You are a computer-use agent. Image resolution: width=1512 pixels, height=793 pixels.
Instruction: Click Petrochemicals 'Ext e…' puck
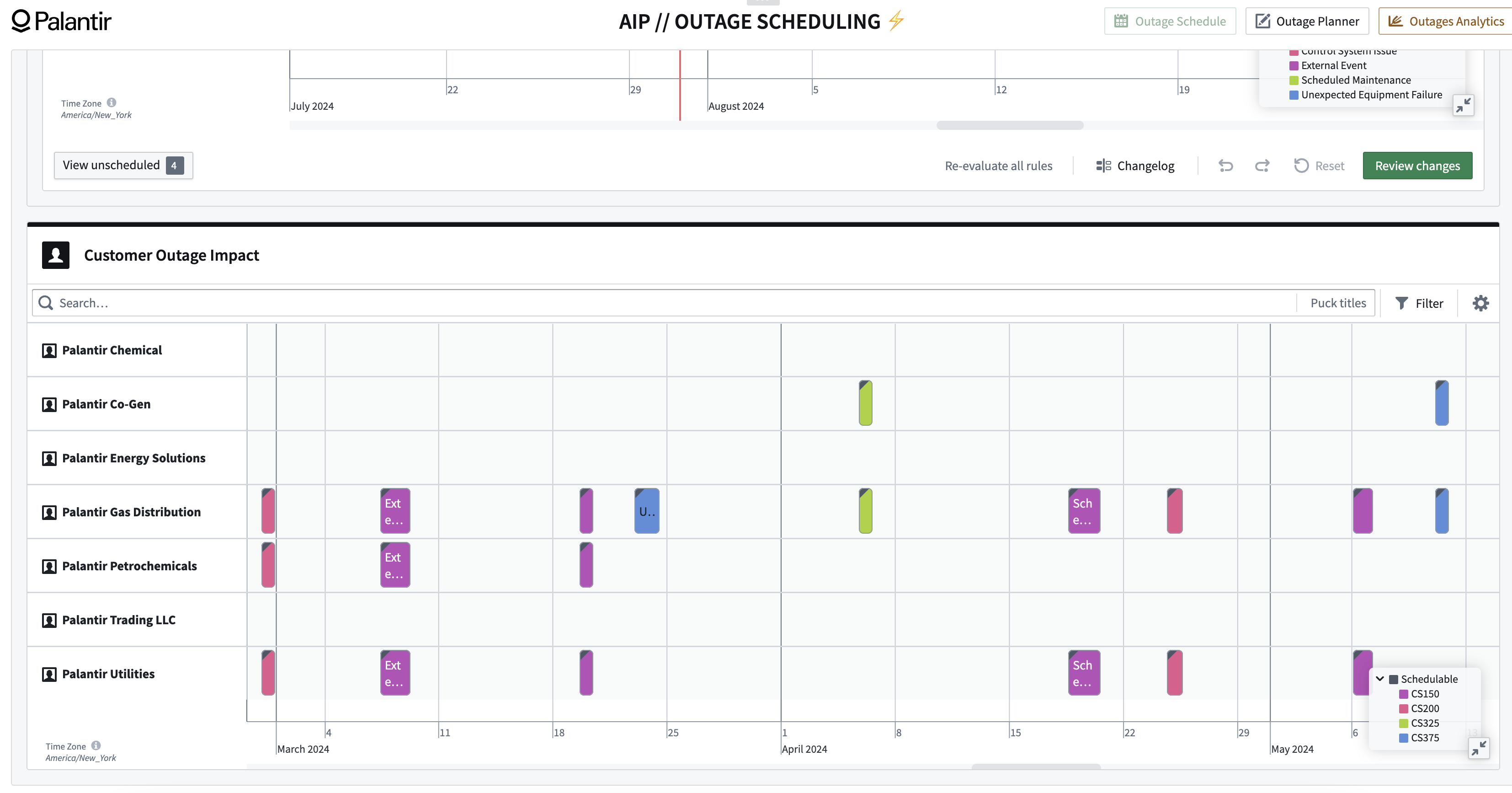(395, 565)
